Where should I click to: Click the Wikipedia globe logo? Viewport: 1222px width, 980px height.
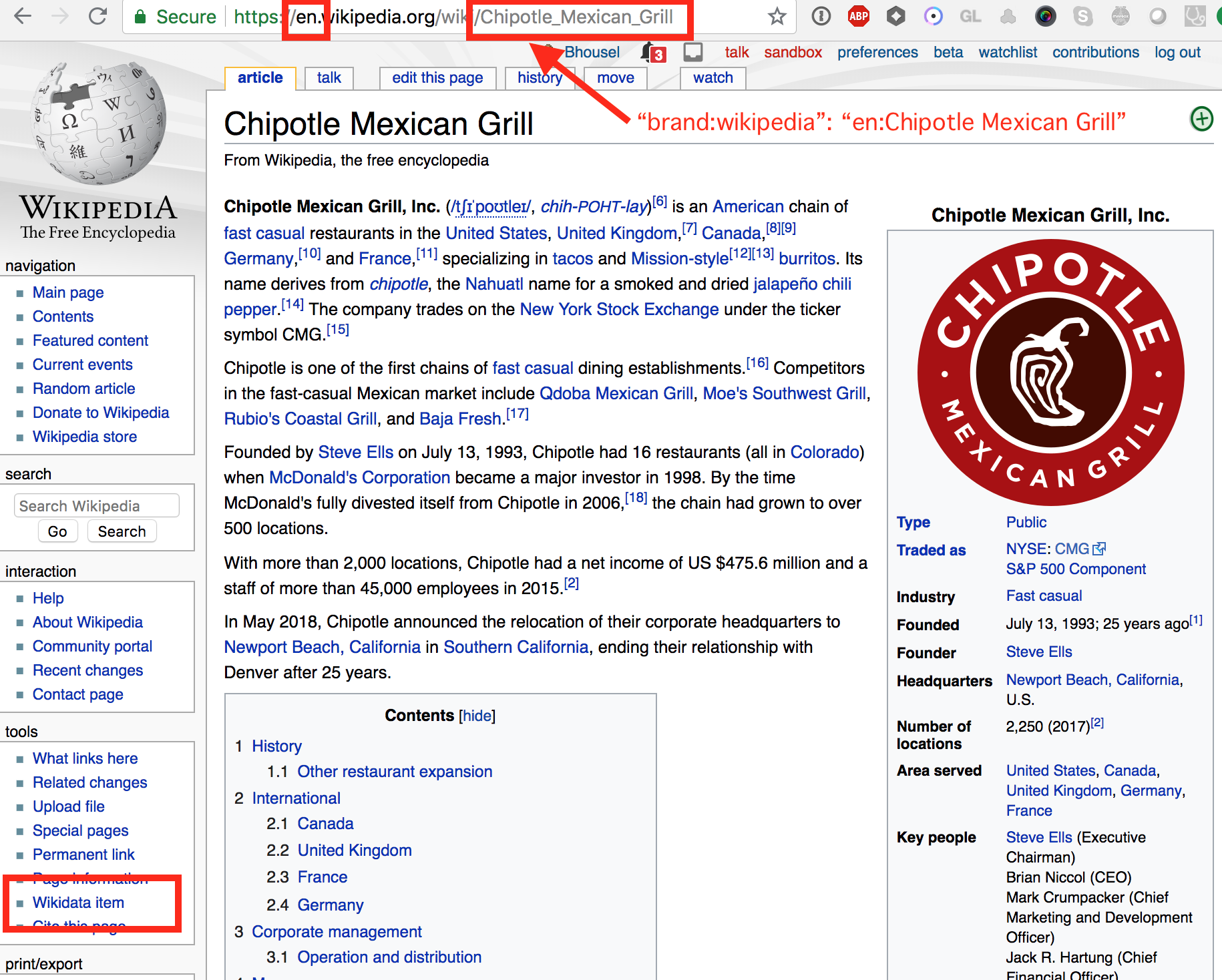(x=98, y=124)
